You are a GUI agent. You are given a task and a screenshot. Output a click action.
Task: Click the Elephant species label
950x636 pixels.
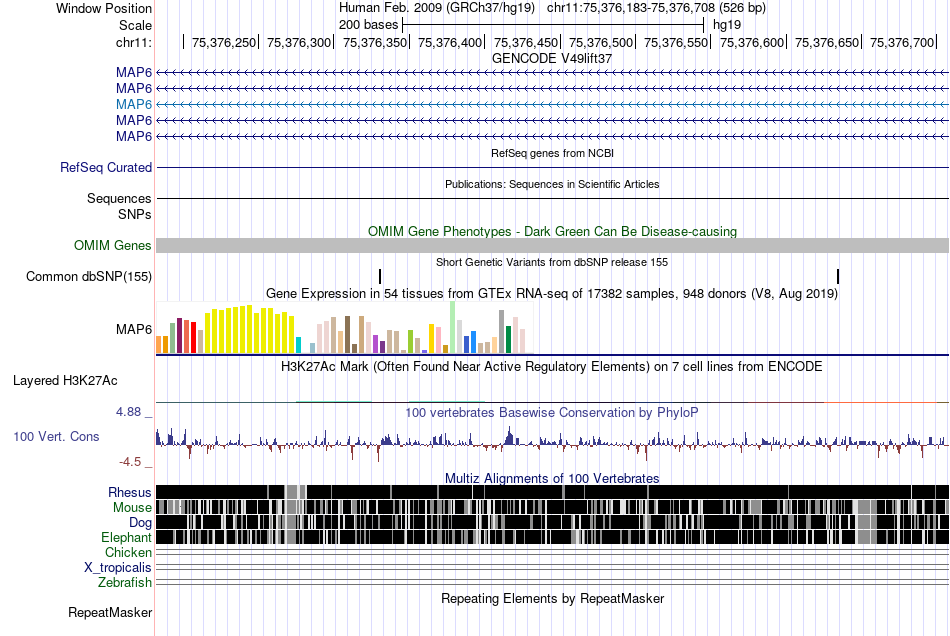(x=126, y=537)
